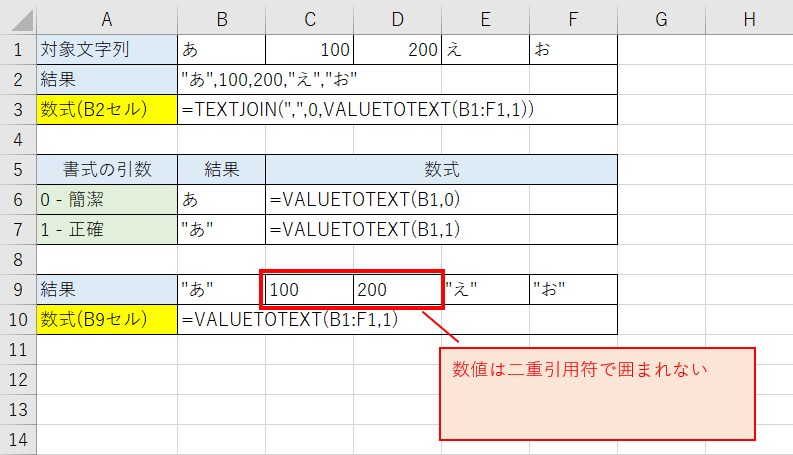Click cell '0 - 簡潔'
This screenshot has height=455, width=793.
tap(107, 199)
